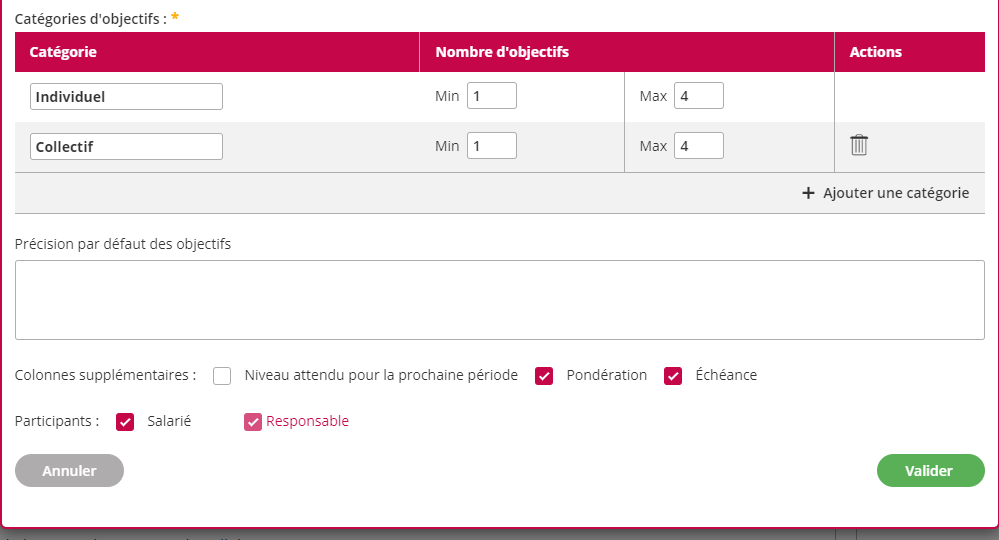
Task: Focus the Individuel category name field
Action: tap(126, 97)
